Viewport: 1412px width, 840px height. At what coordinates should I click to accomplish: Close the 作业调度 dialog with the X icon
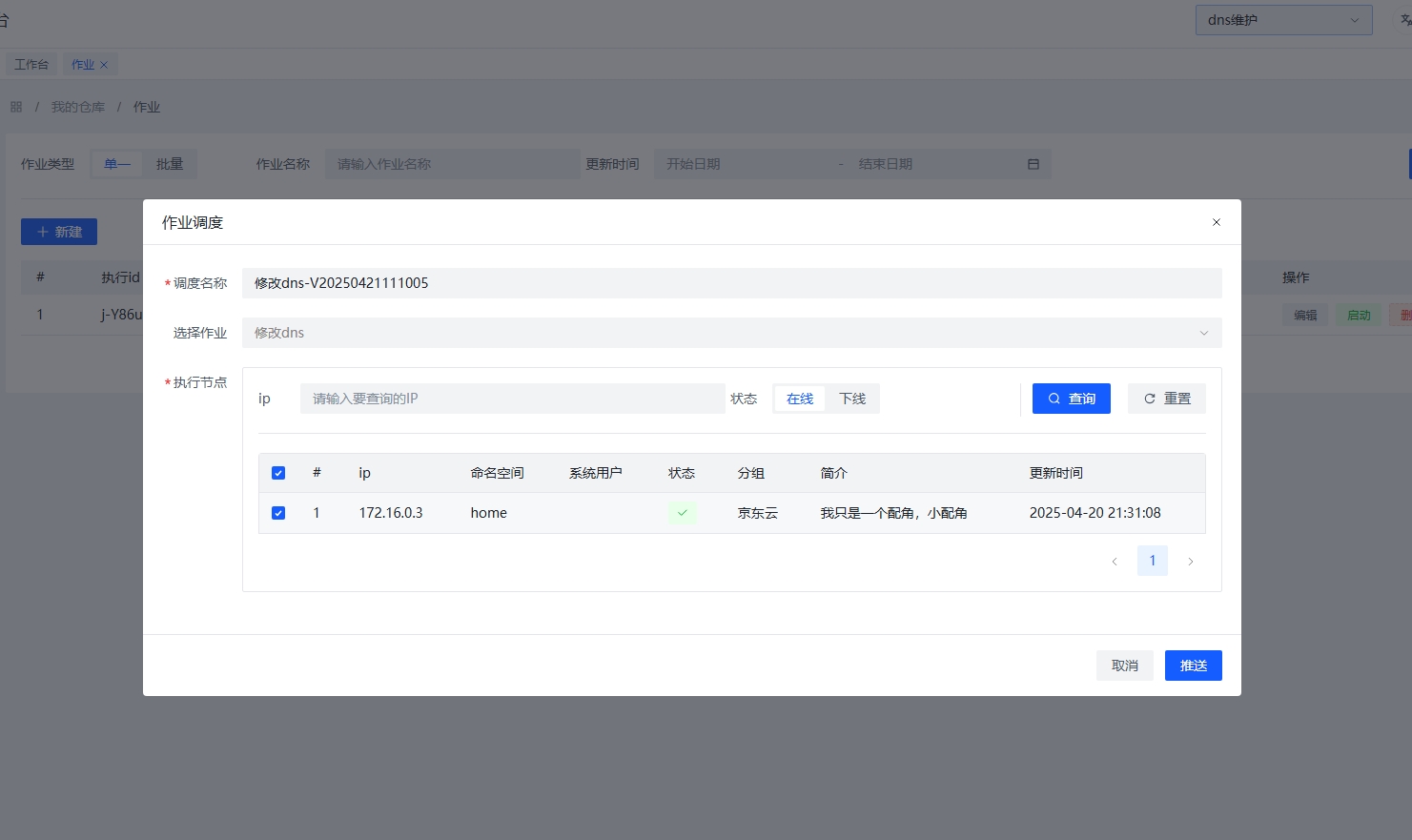(1216, 222)
